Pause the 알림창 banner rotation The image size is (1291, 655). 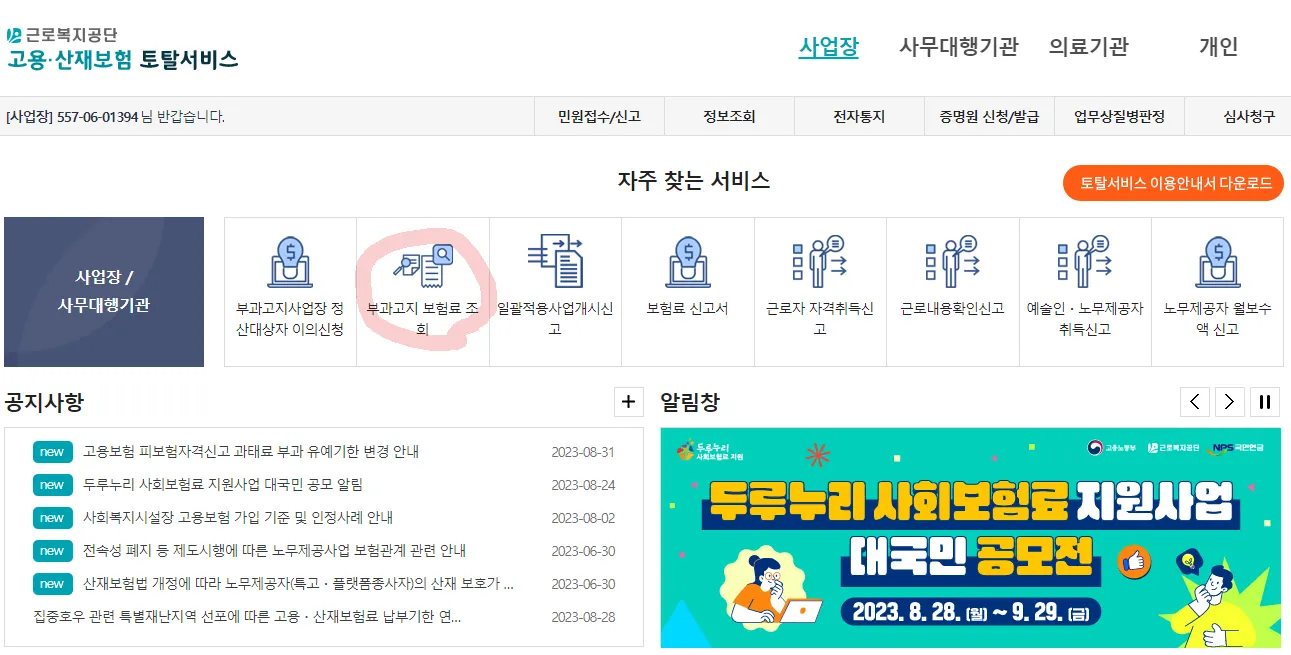tap(1265, 402)
